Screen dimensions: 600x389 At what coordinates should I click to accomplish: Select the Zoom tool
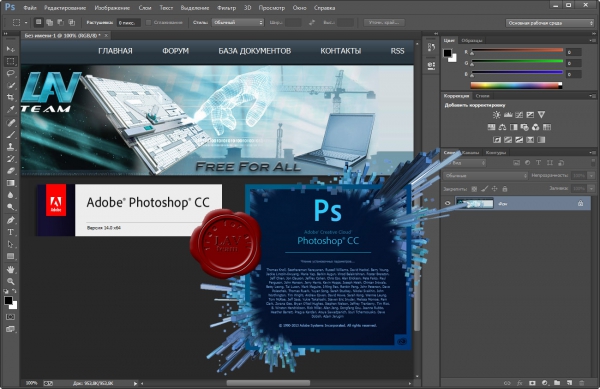tap(10, 282)
